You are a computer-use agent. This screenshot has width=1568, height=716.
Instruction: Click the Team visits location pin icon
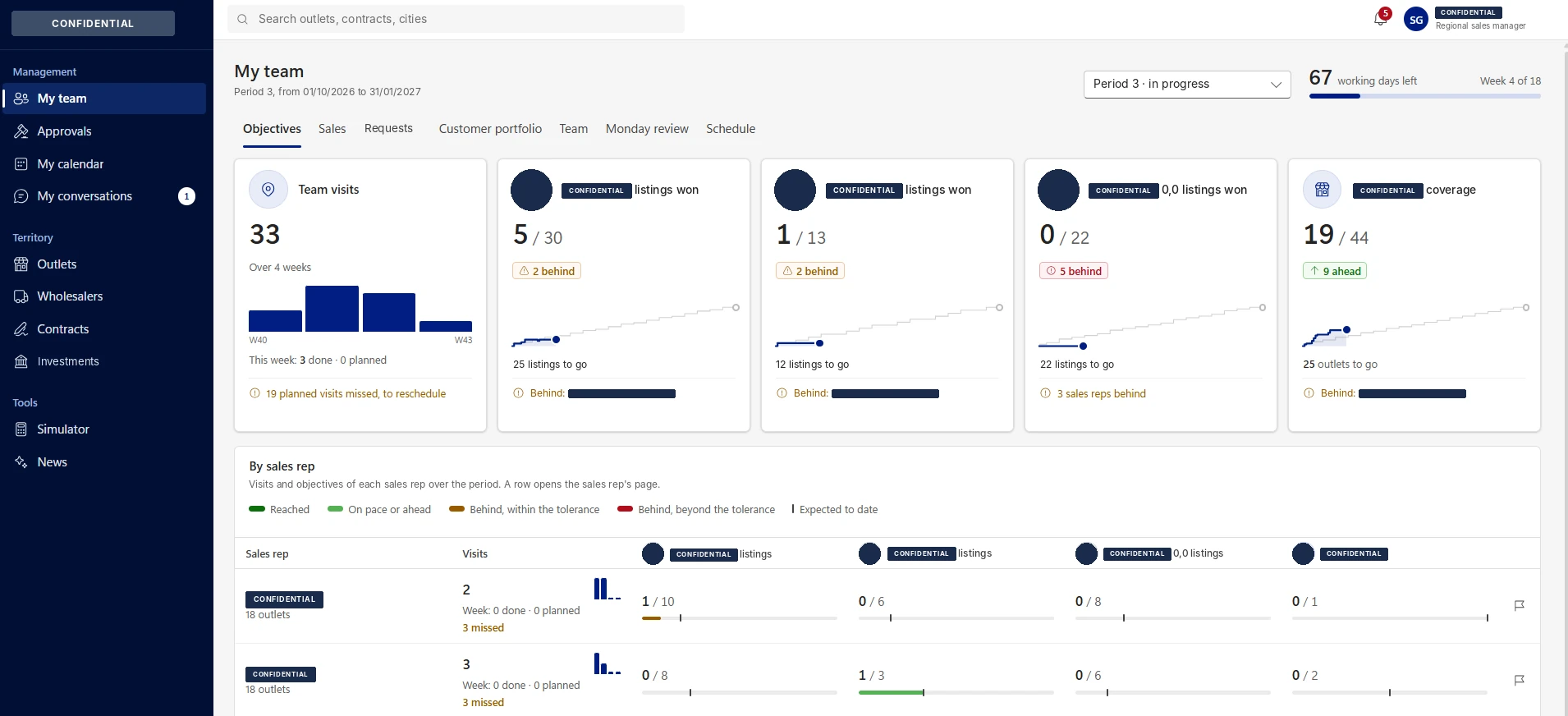[268, 190]
